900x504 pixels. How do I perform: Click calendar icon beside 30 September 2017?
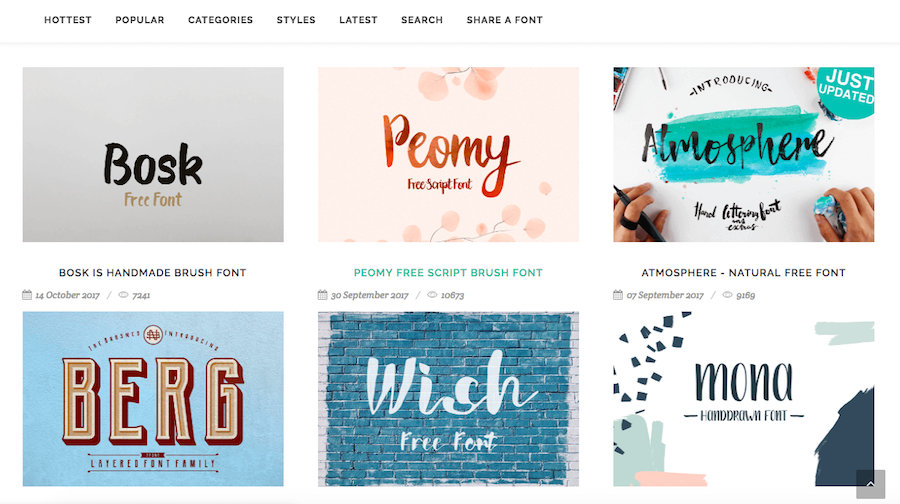[x=323, y=295]
